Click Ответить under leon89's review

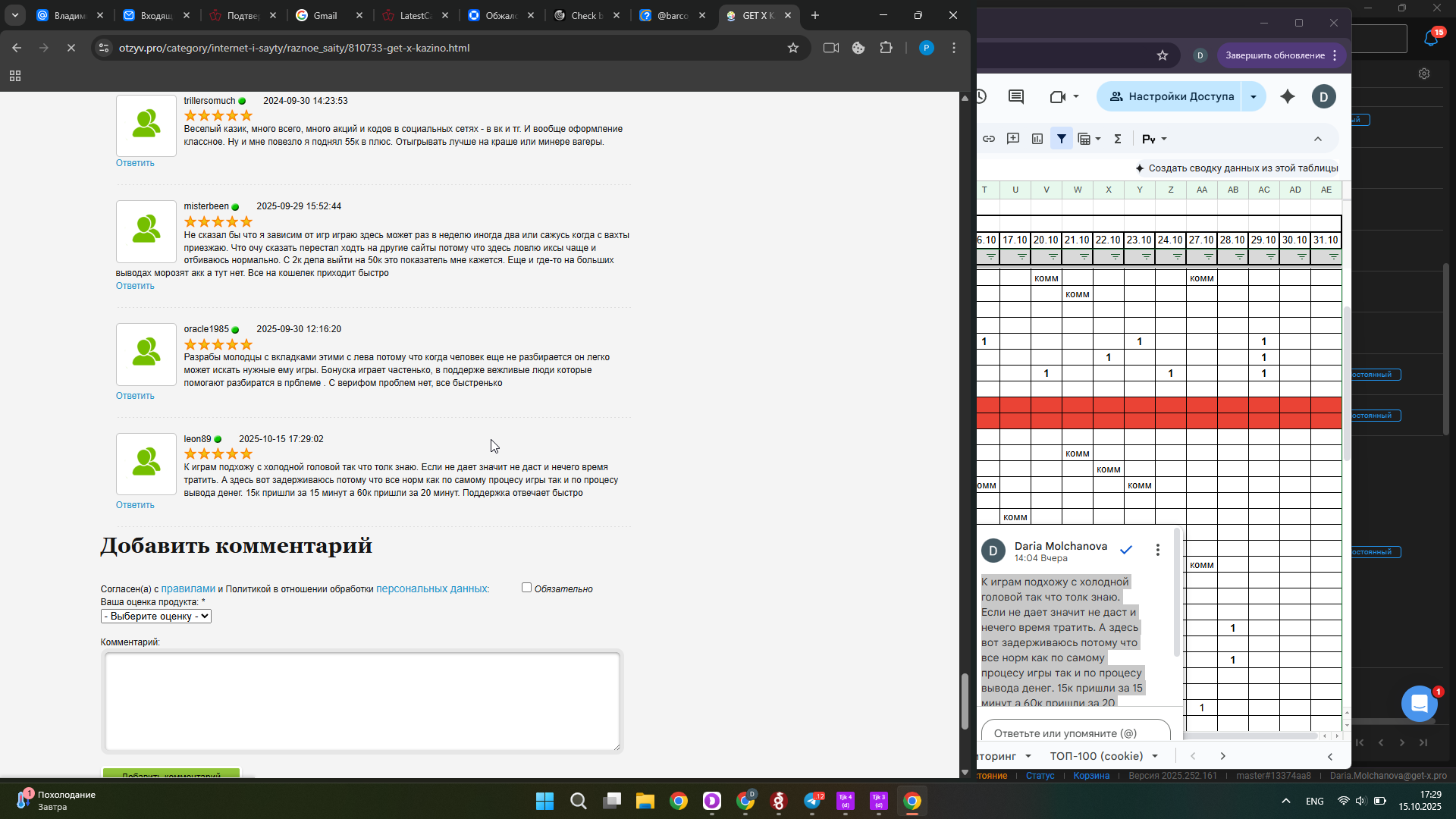(135, 505)
